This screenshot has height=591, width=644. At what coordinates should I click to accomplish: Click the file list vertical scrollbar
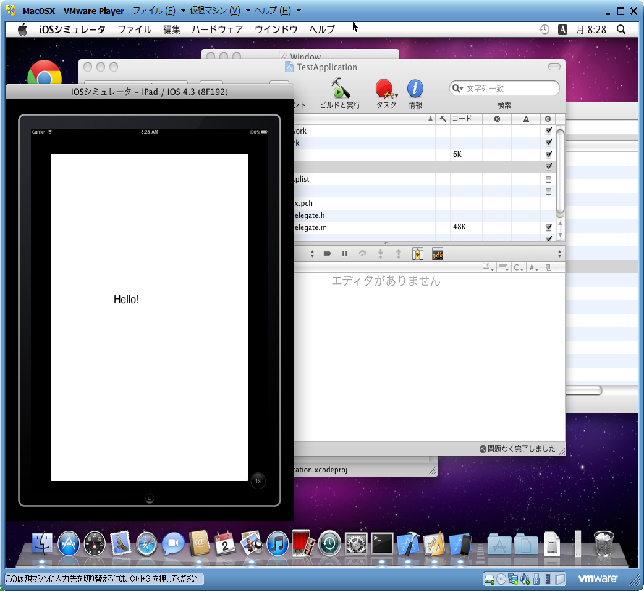[560, 171]
